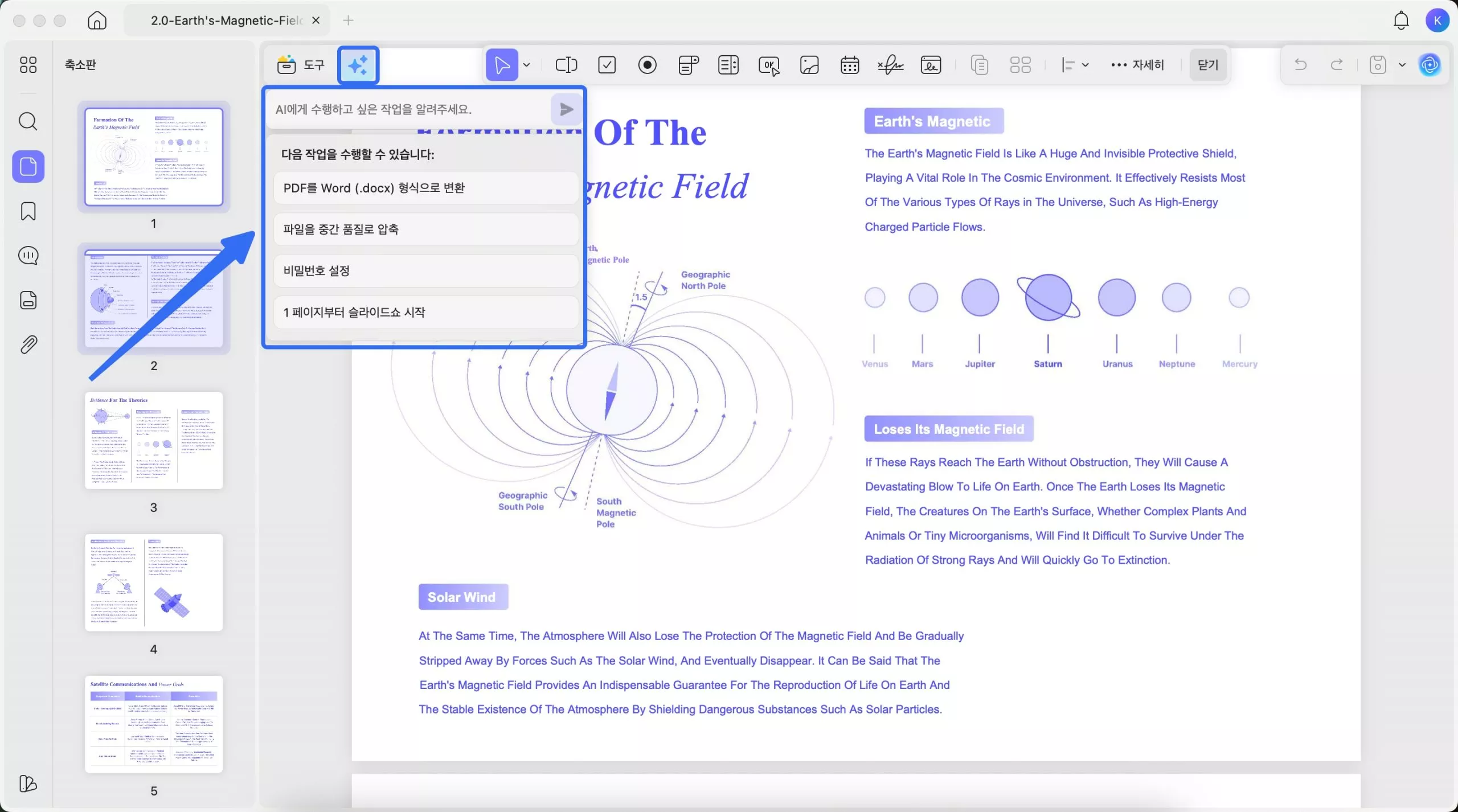Open page 3 thumbnail
The width and height of the screenshot is (1458, 812).
pyautogui.click(x=154, y=440)
